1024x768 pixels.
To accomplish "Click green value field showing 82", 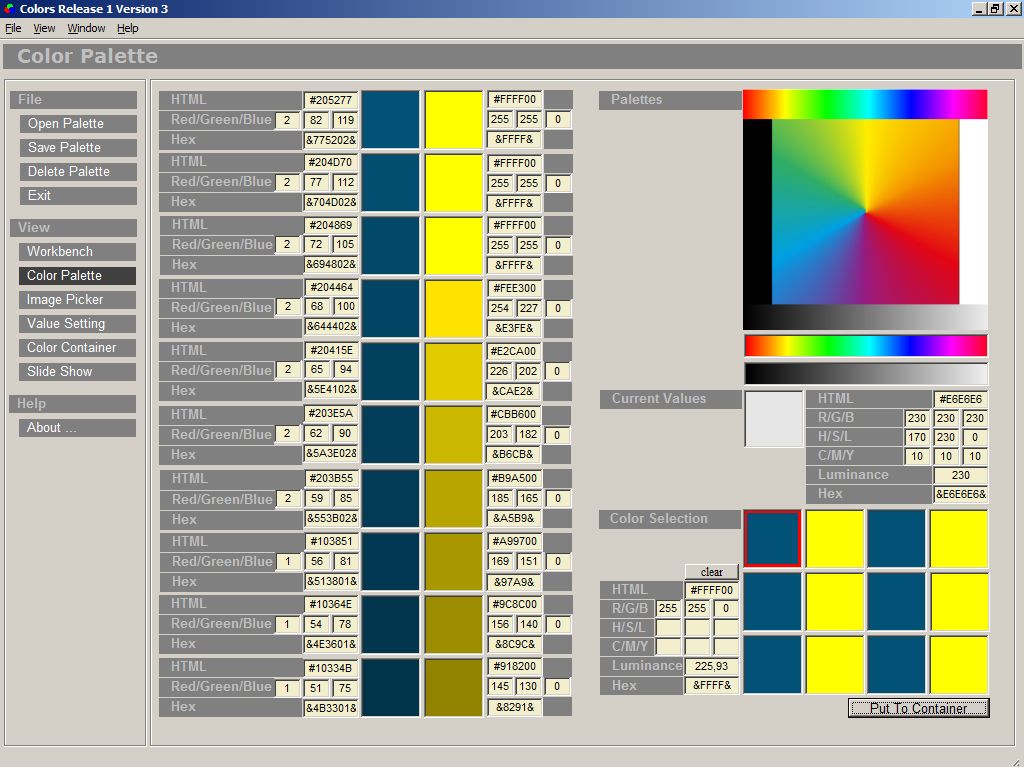I will pyautogui.click(x=316, y=120).
